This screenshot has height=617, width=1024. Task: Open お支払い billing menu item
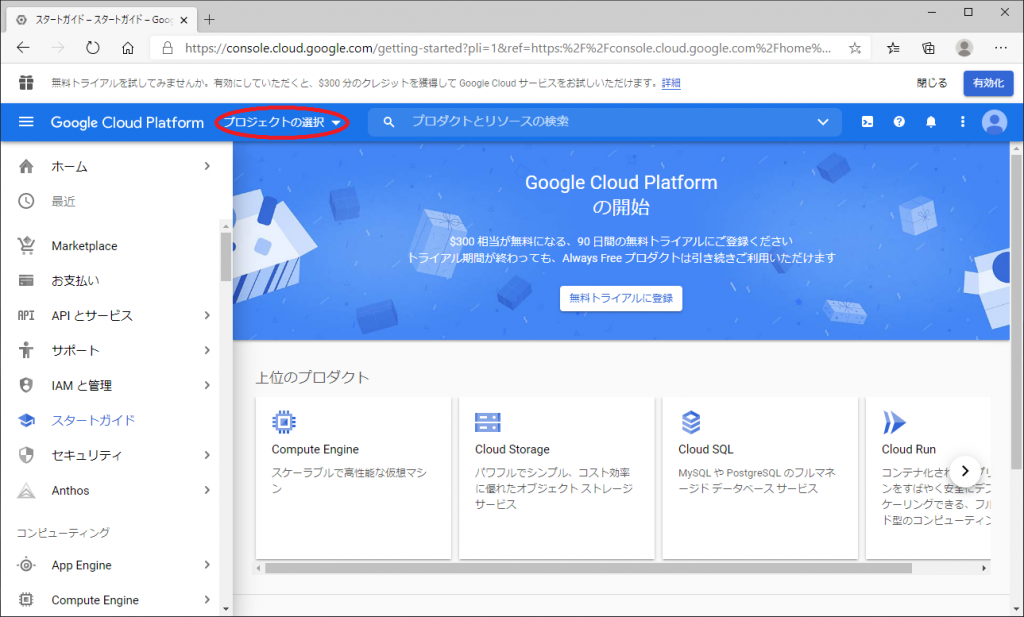click(x=75, y=281)
